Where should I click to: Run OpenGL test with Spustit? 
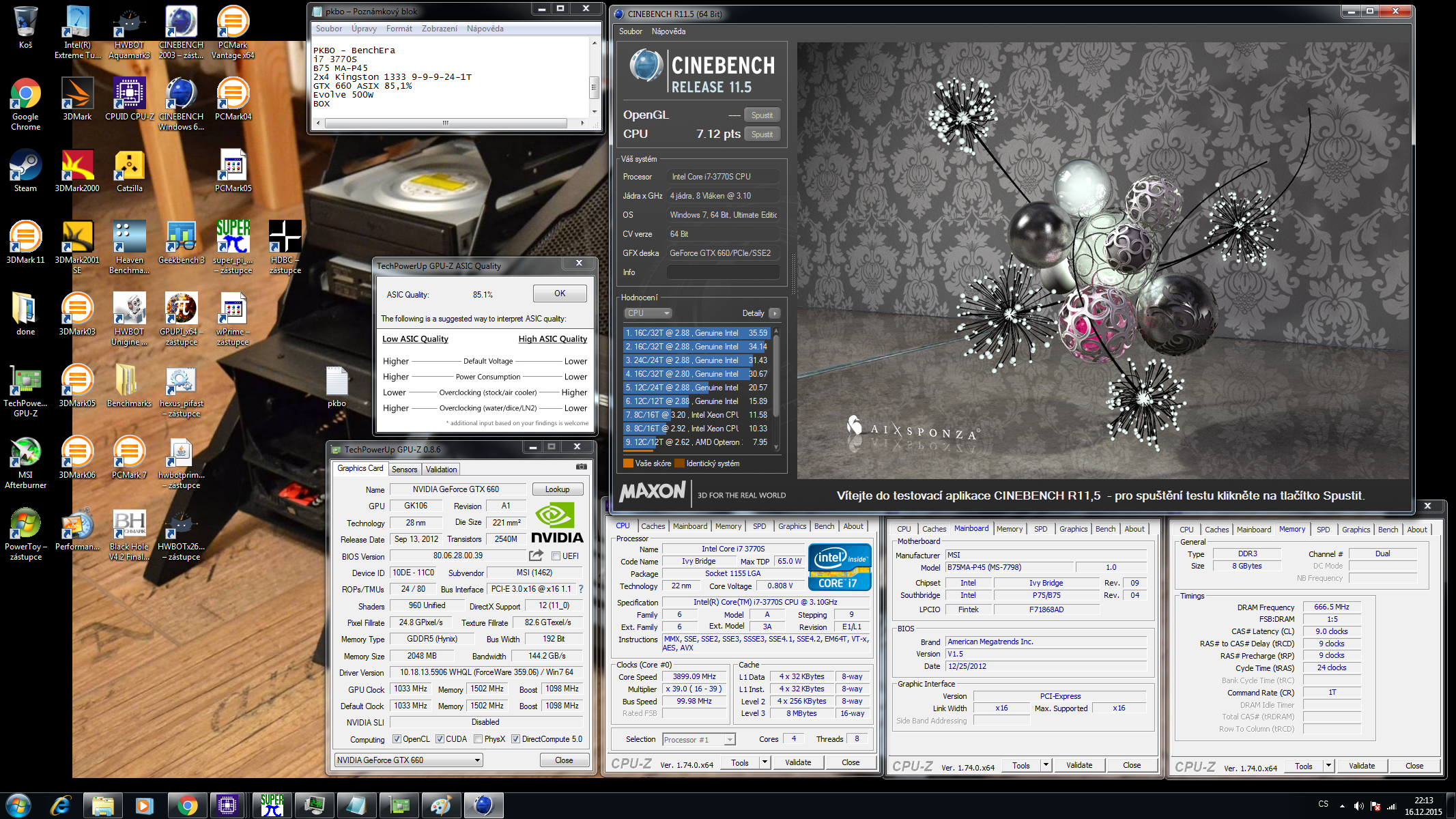coord(762,115)
